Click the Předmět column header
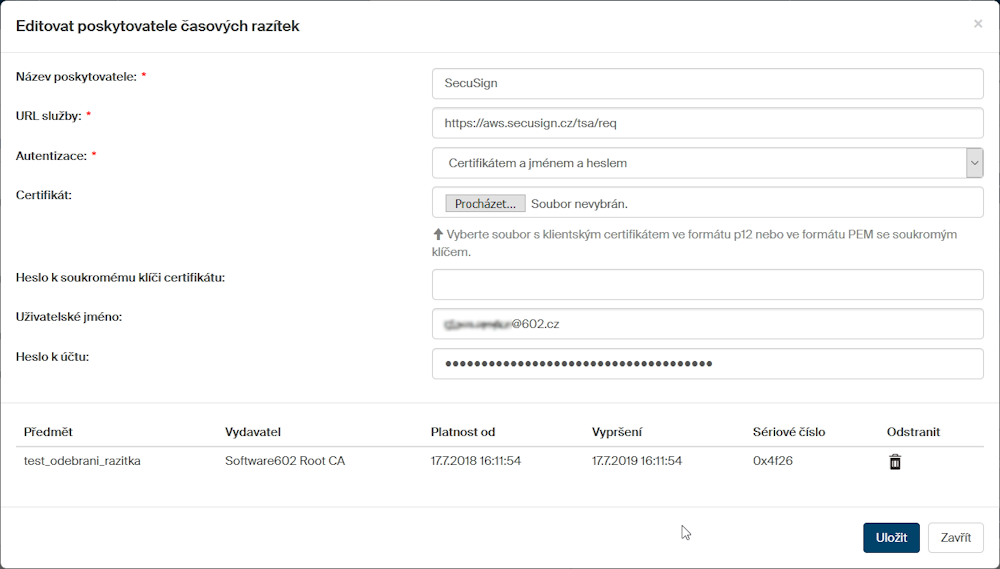1000x569 pixels. click(x=48, y=432)
